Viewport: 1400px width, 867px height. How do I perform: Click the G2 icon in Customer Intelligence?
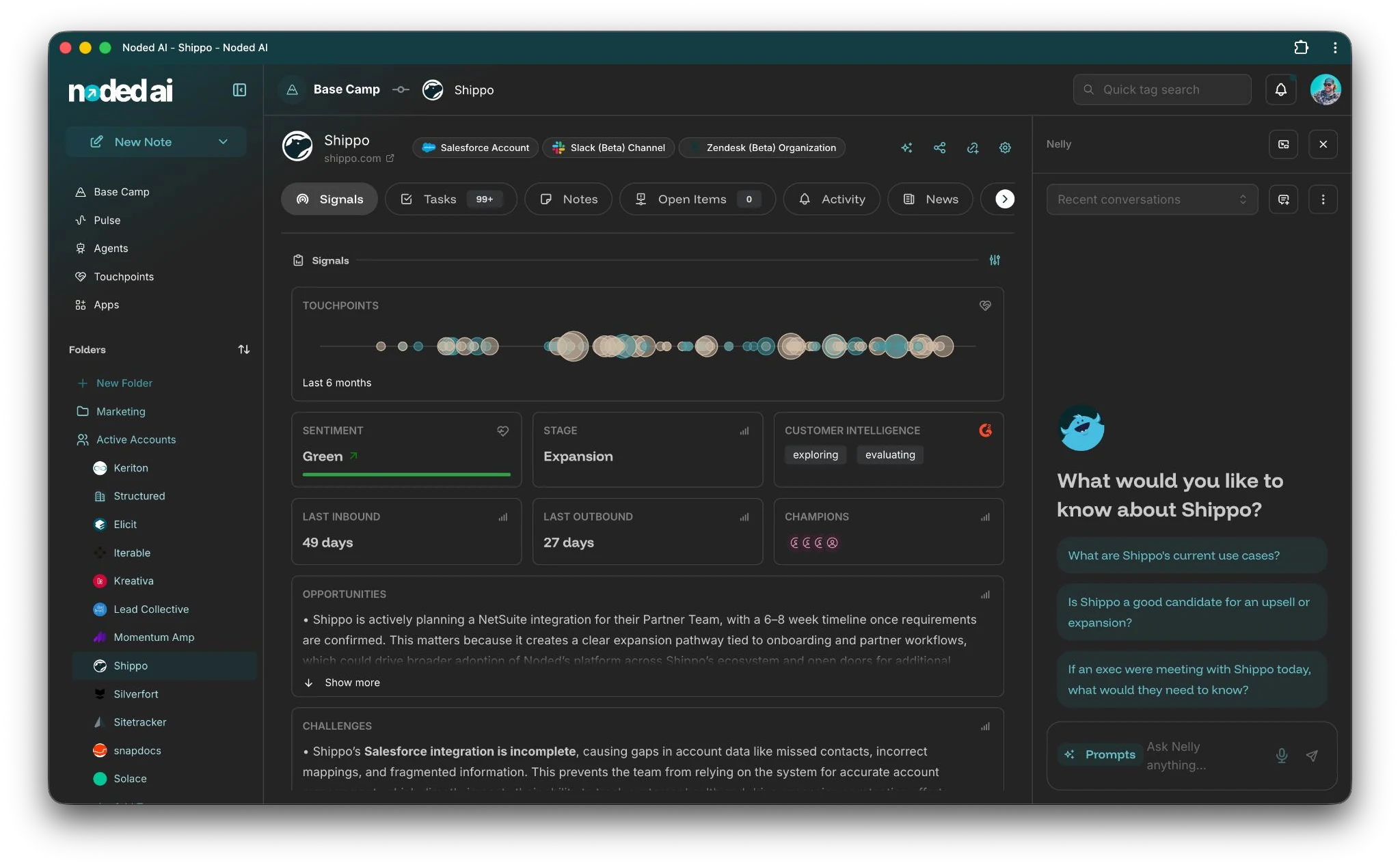point(985,430)
